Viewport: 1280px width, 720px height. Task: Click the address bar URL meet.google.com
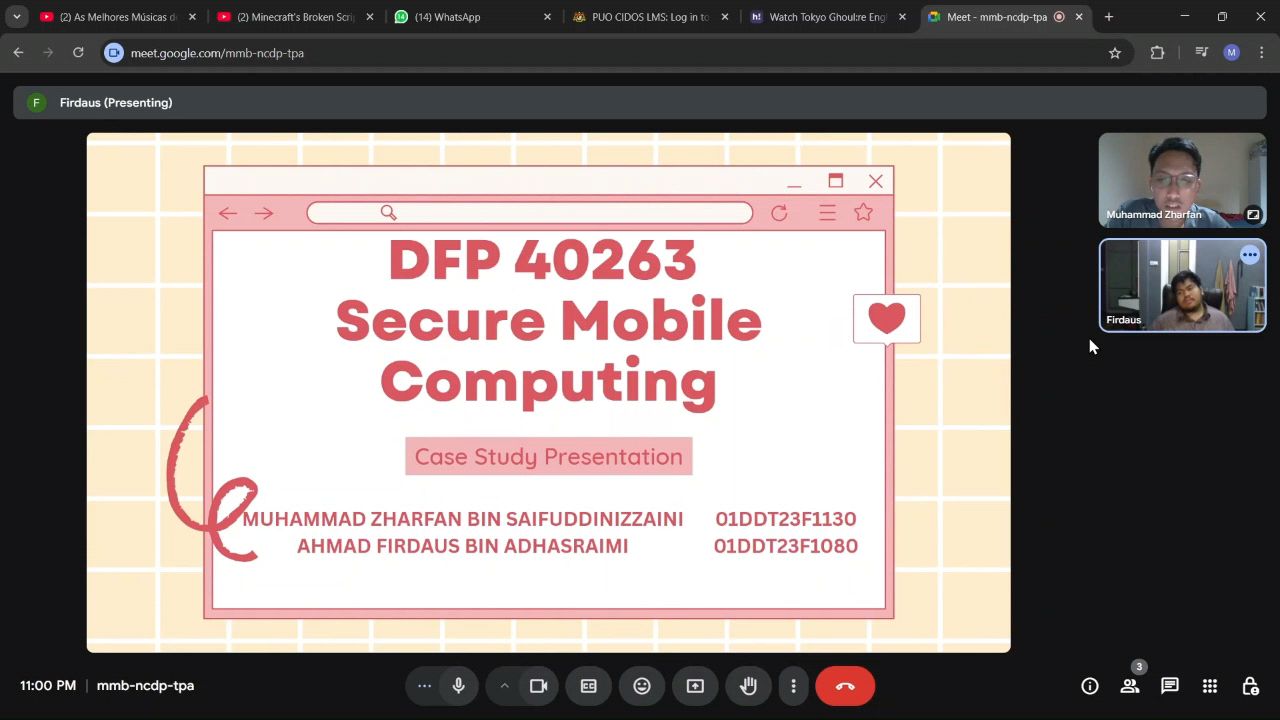tap(217, 53)
